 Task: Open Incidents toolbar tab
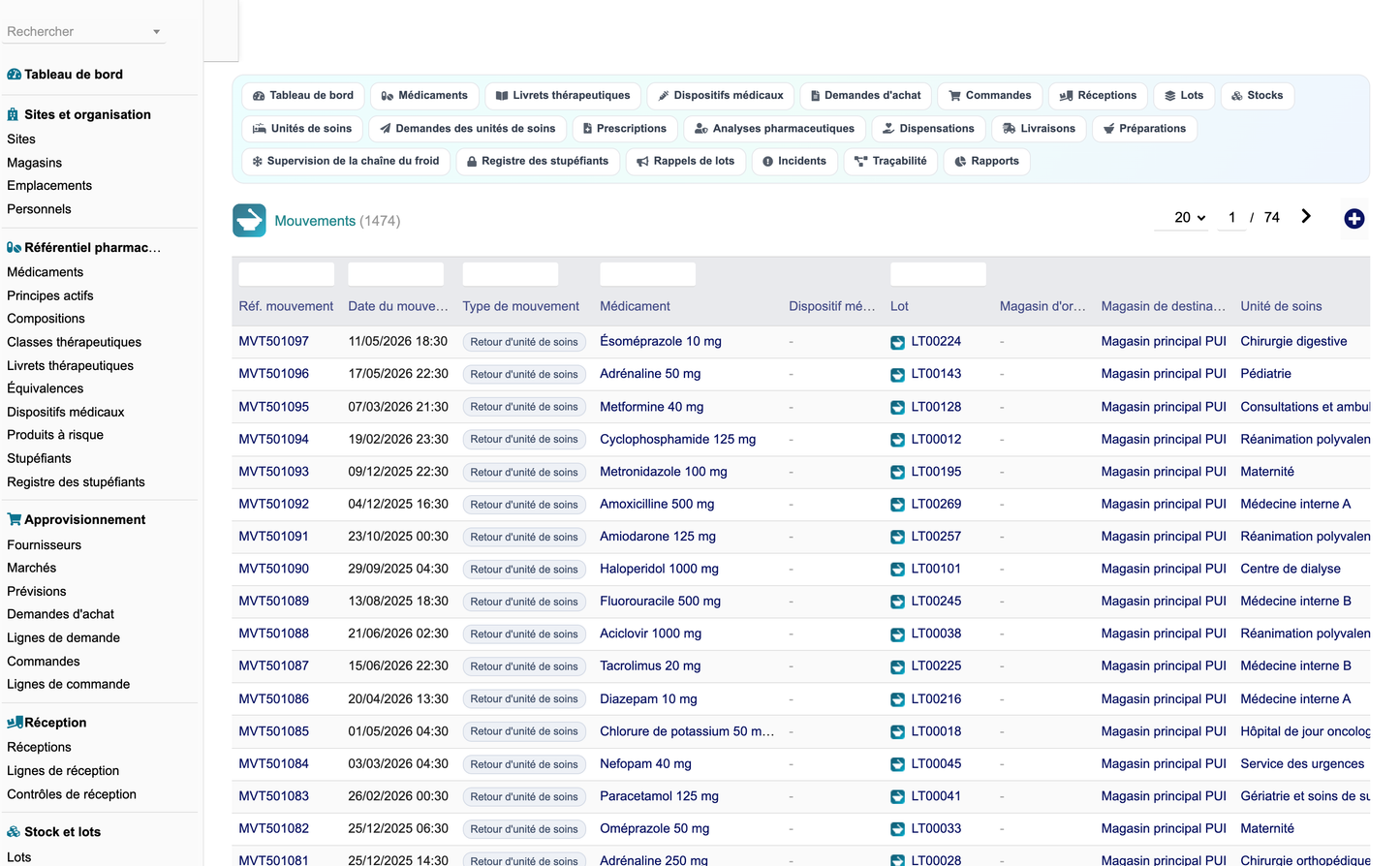pyautogui.click(x=794, y=162)
